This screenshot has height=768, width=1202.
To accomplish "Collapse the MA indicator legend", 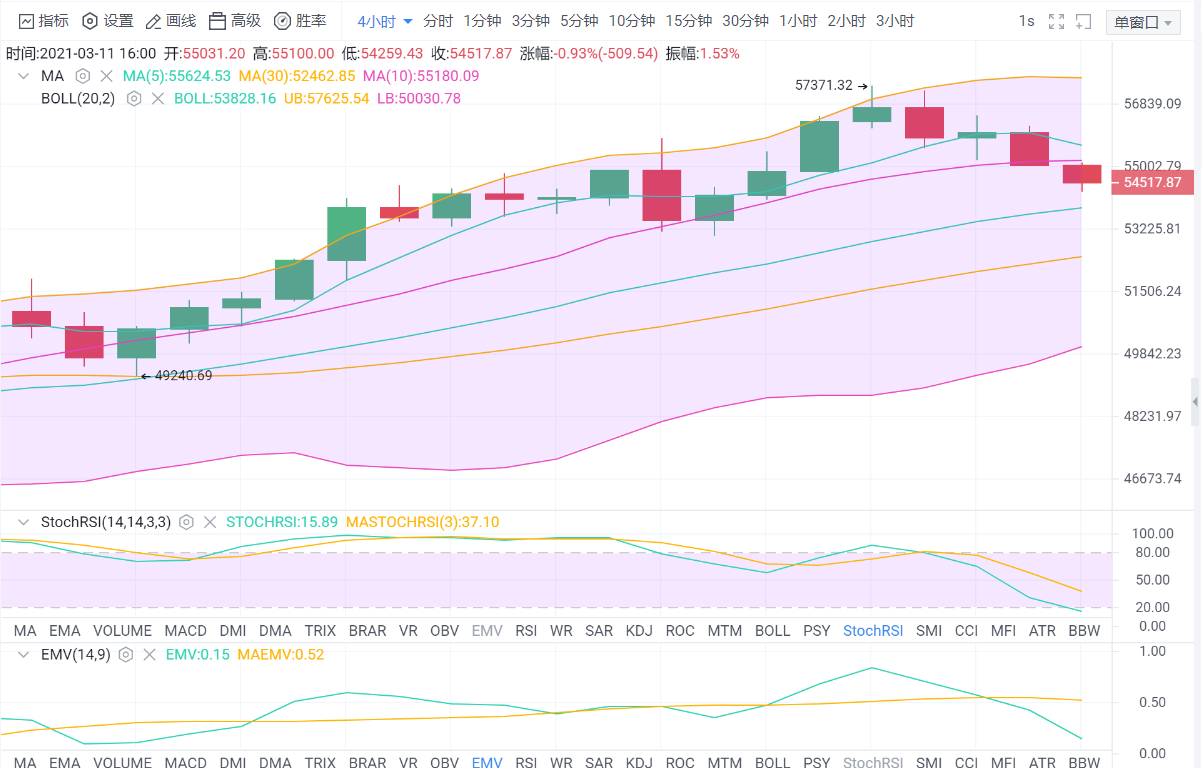I will [x=25, y=76].
